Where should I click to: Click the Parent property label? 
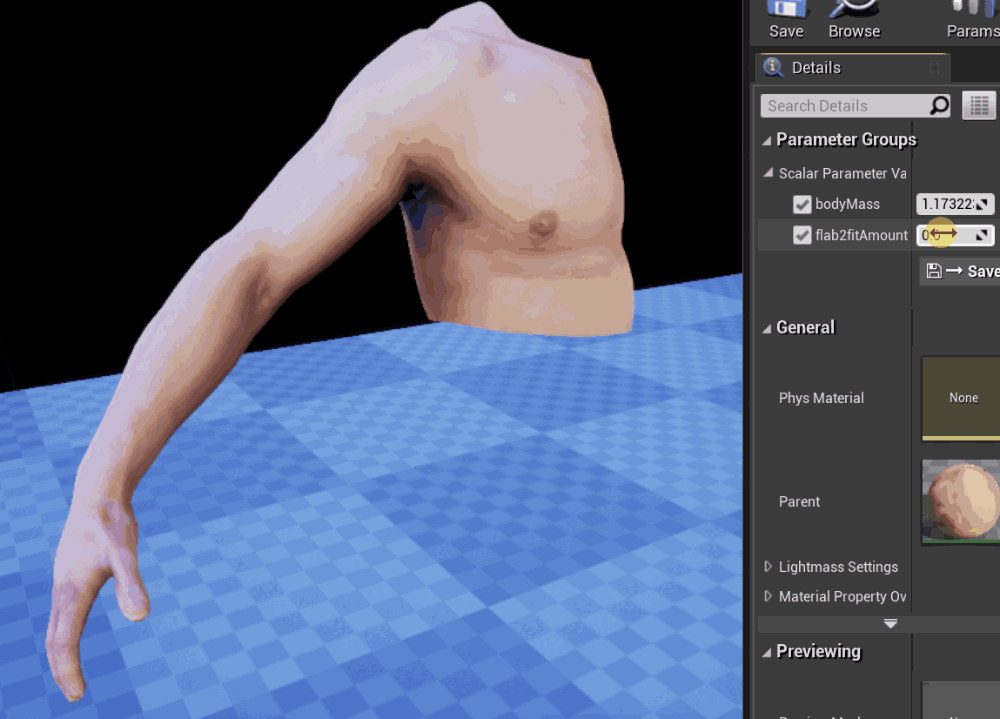(x=799, y=501)
